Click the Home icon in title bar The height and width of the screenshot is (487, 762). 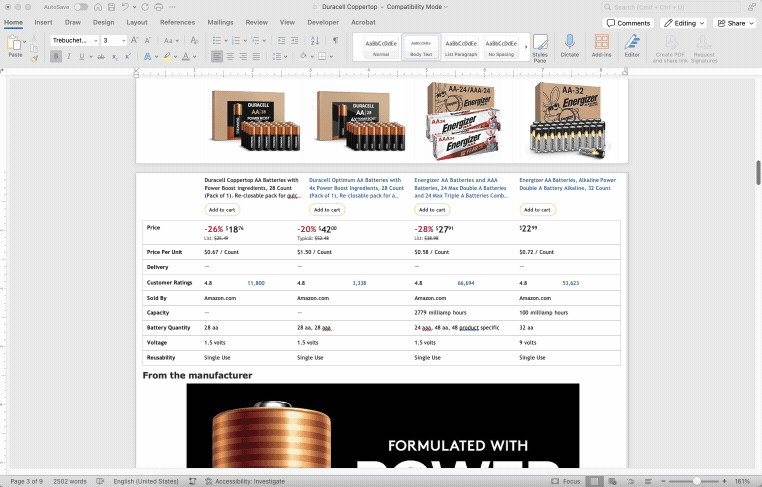(98, 7)
